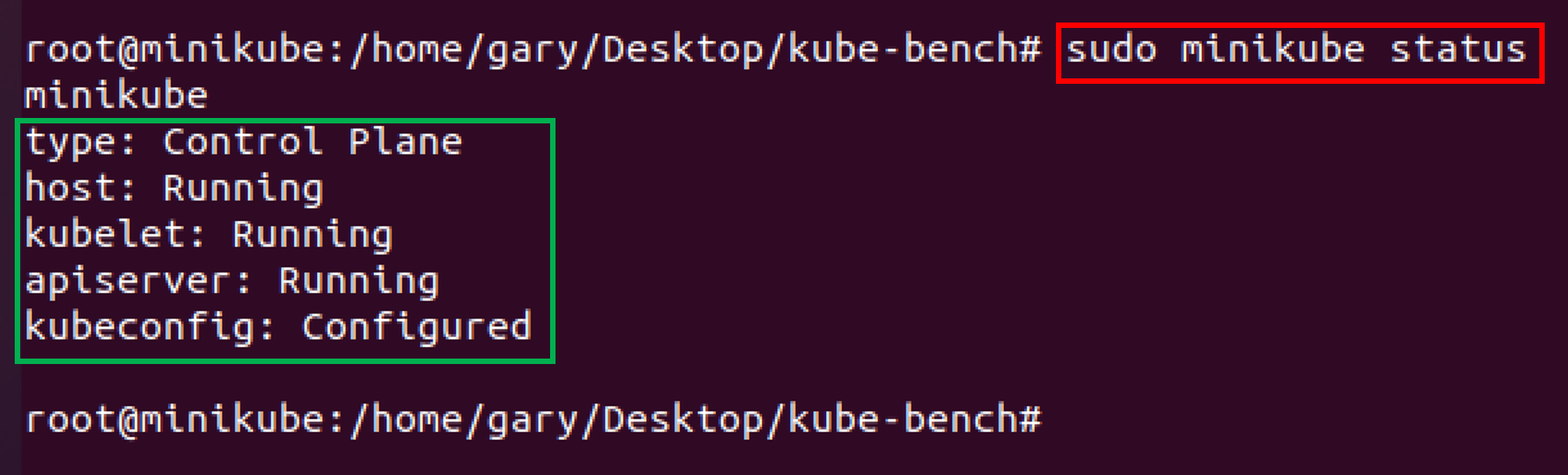The image size is (1568, 475).
Task: Click 'kube-bench#' in the top prompt
Action: tap(915, 50)
